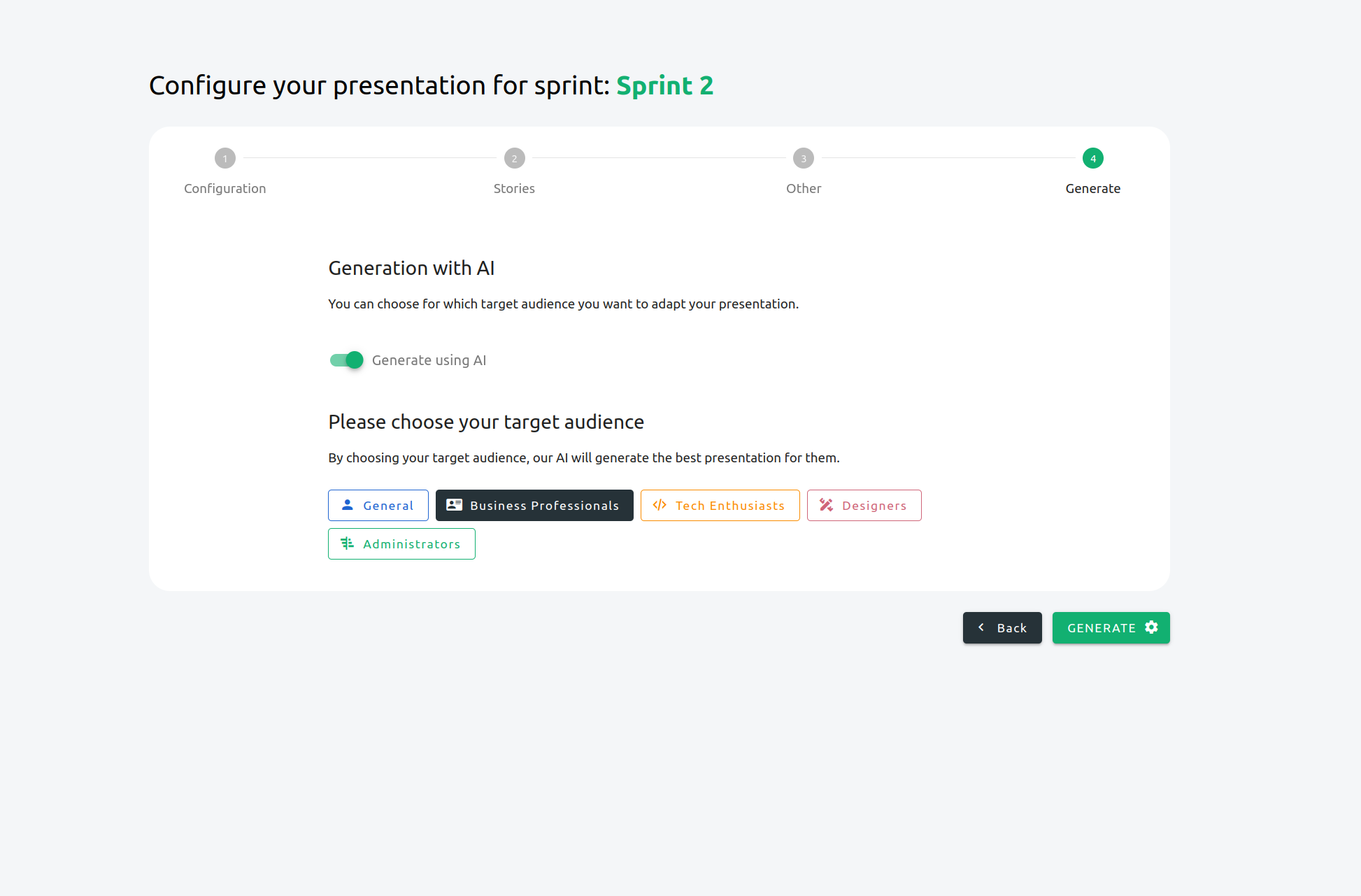Click the design tools icon on Designers
1361x896 pixels.
[826, 505]
